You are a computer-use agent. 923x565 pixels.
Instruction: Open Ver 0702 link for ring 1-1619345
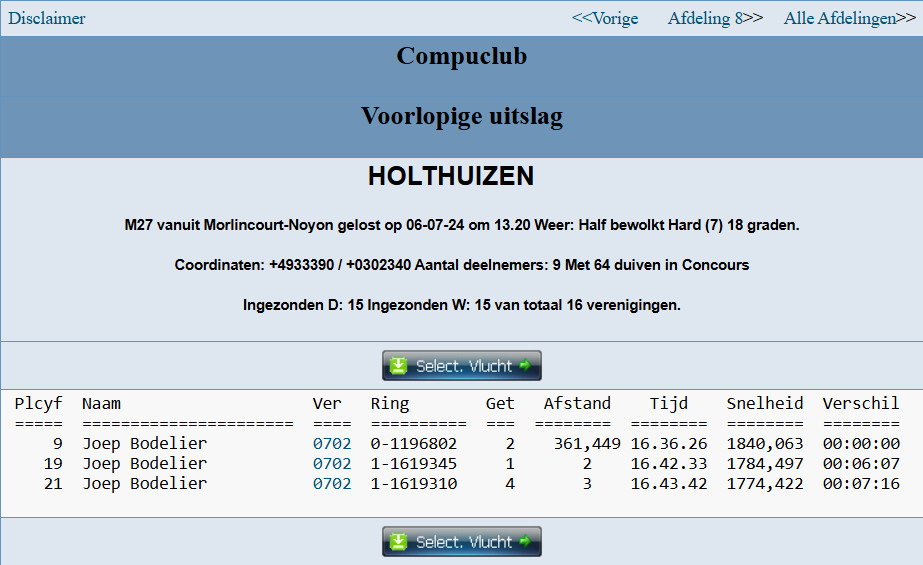tap(332, 464)
